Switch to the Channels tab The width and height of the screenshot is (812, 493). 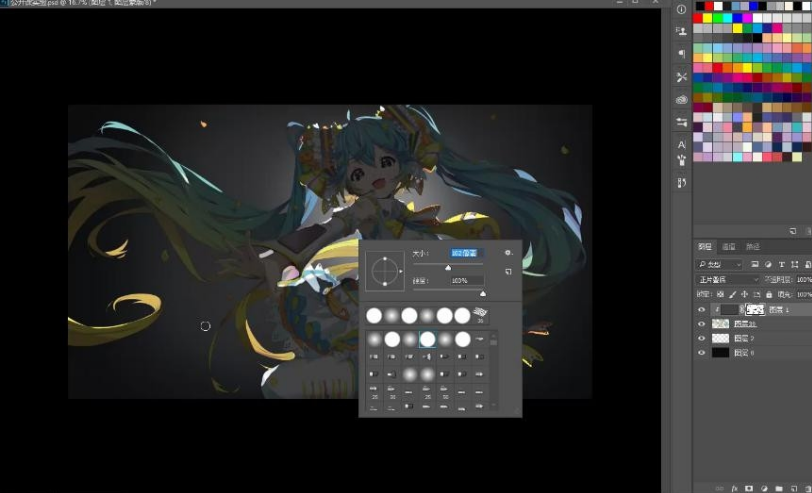[729, 246]
